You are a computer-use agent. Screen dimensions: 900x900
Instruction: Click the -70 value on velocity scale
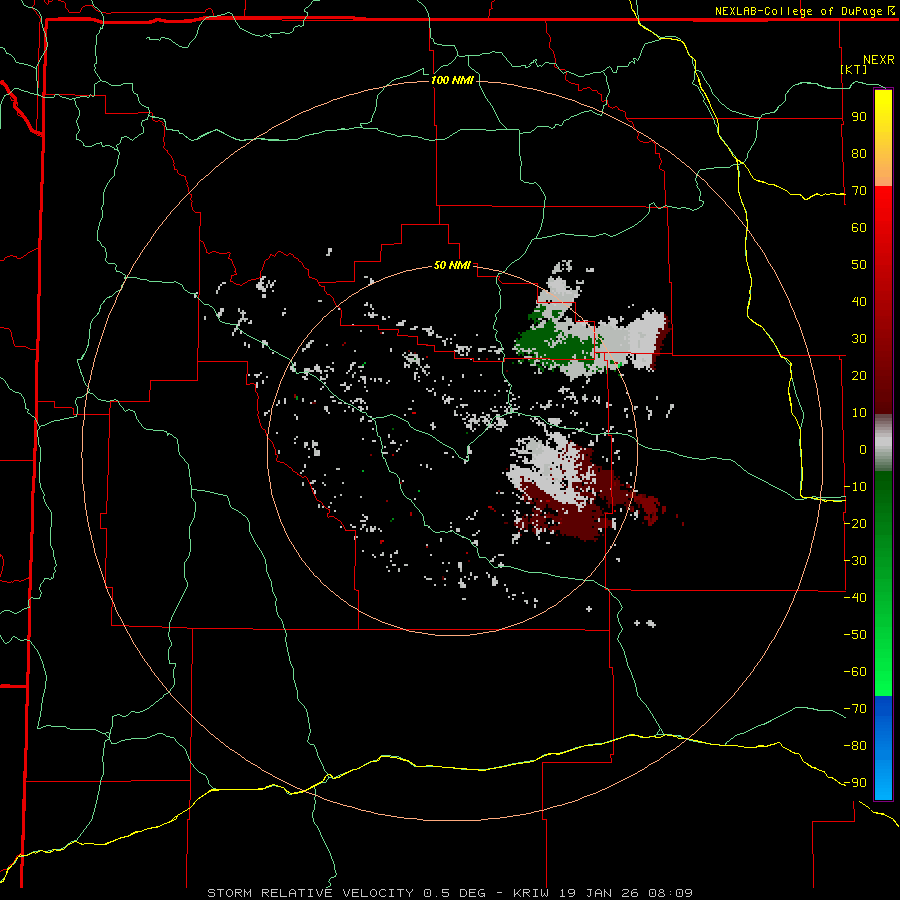(855, 709)
